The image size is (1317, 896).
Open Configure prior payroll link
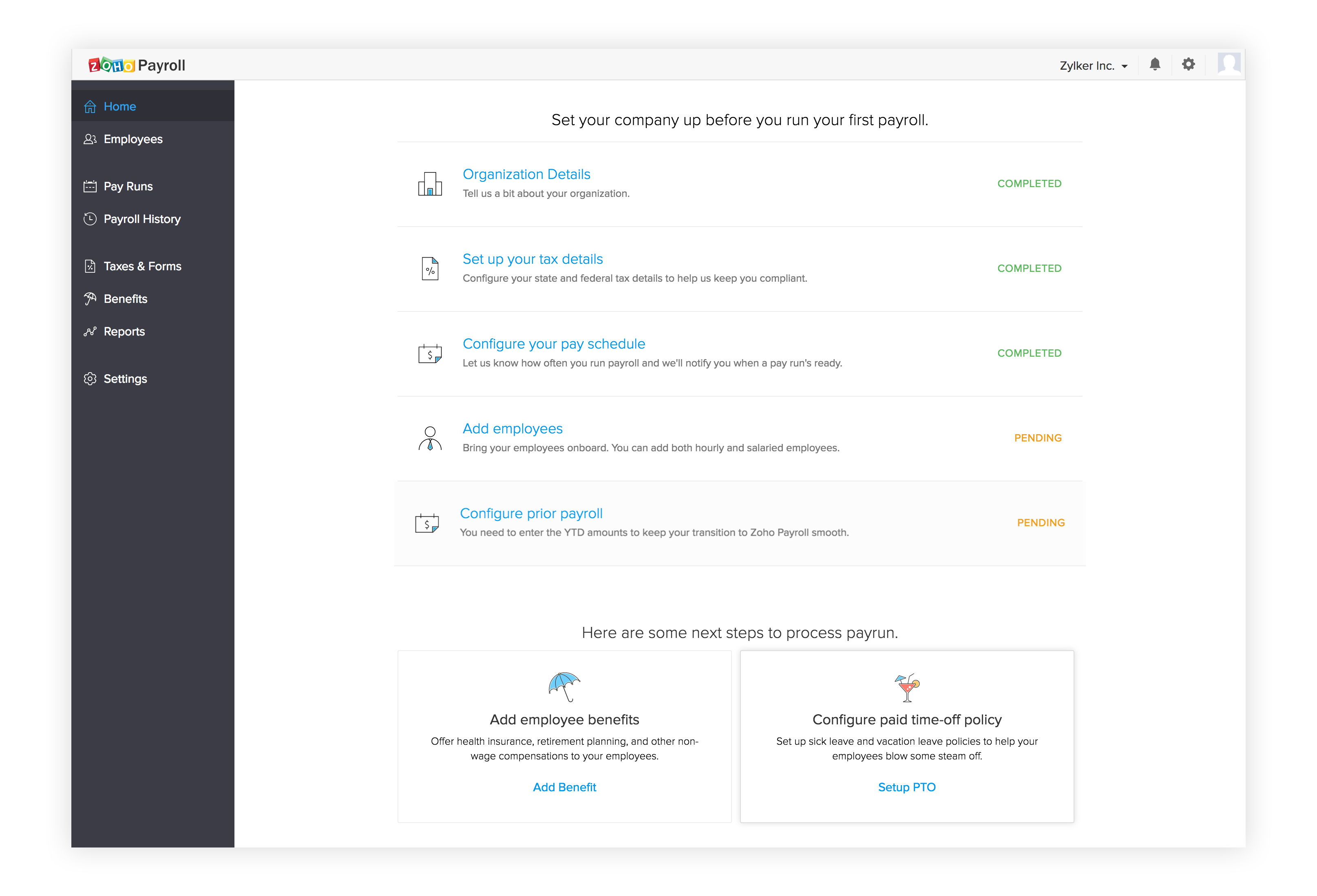530,514
